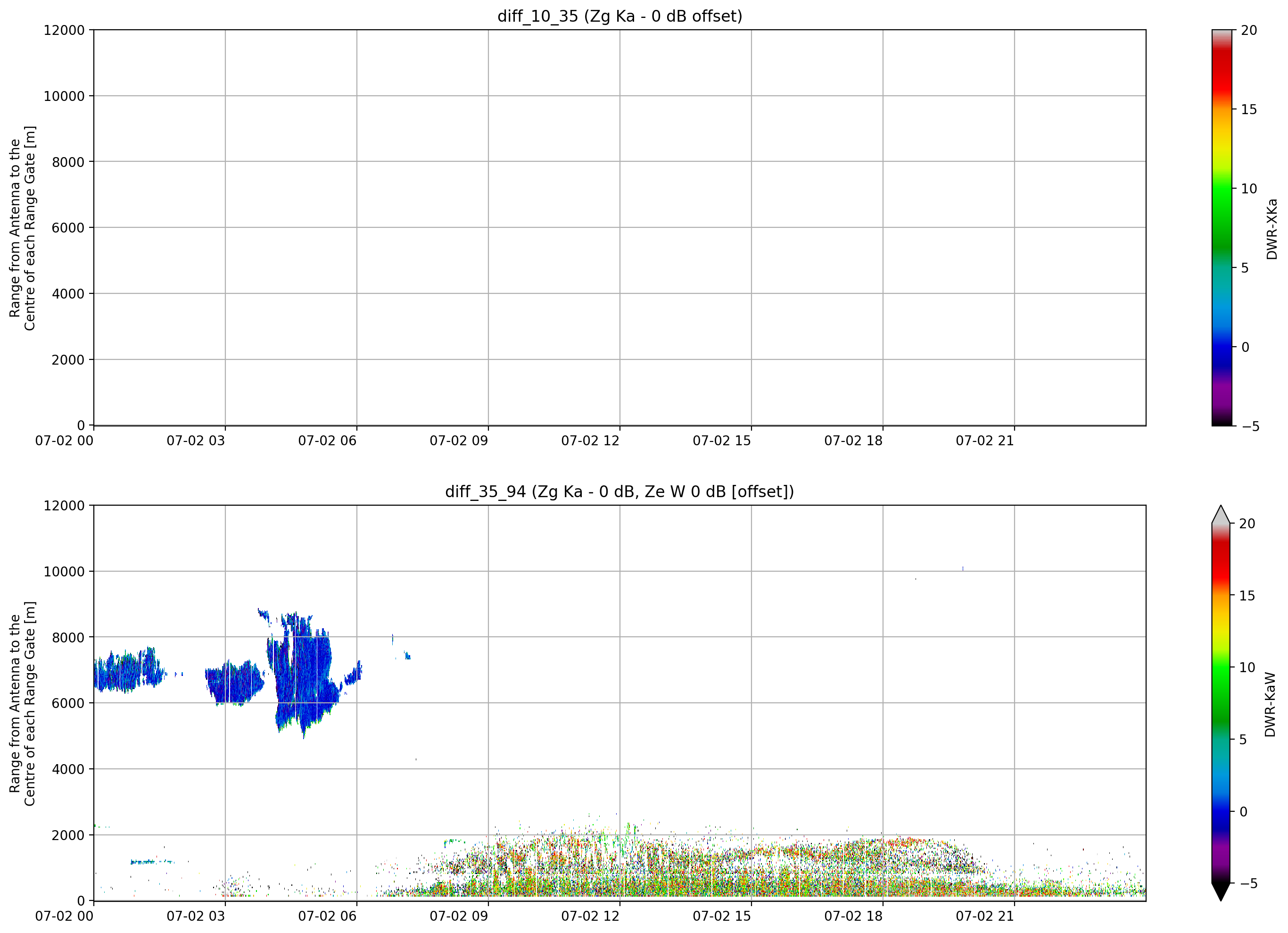This screenshot has height=933, width=1288.
Task: Click the 0 tick on the bottom colorbar
Action: pos(1243,812)
